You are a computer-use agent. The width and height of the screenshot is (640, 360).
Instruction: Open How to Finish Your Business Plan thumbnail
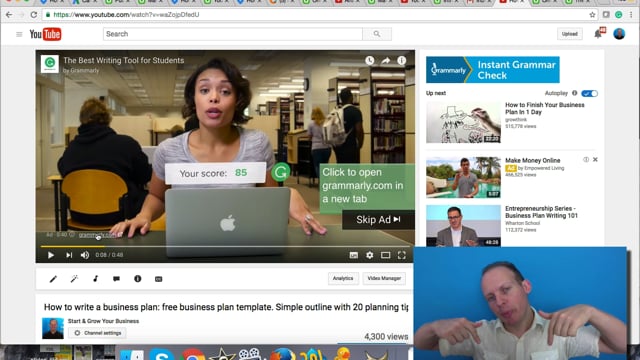(463, 122)
